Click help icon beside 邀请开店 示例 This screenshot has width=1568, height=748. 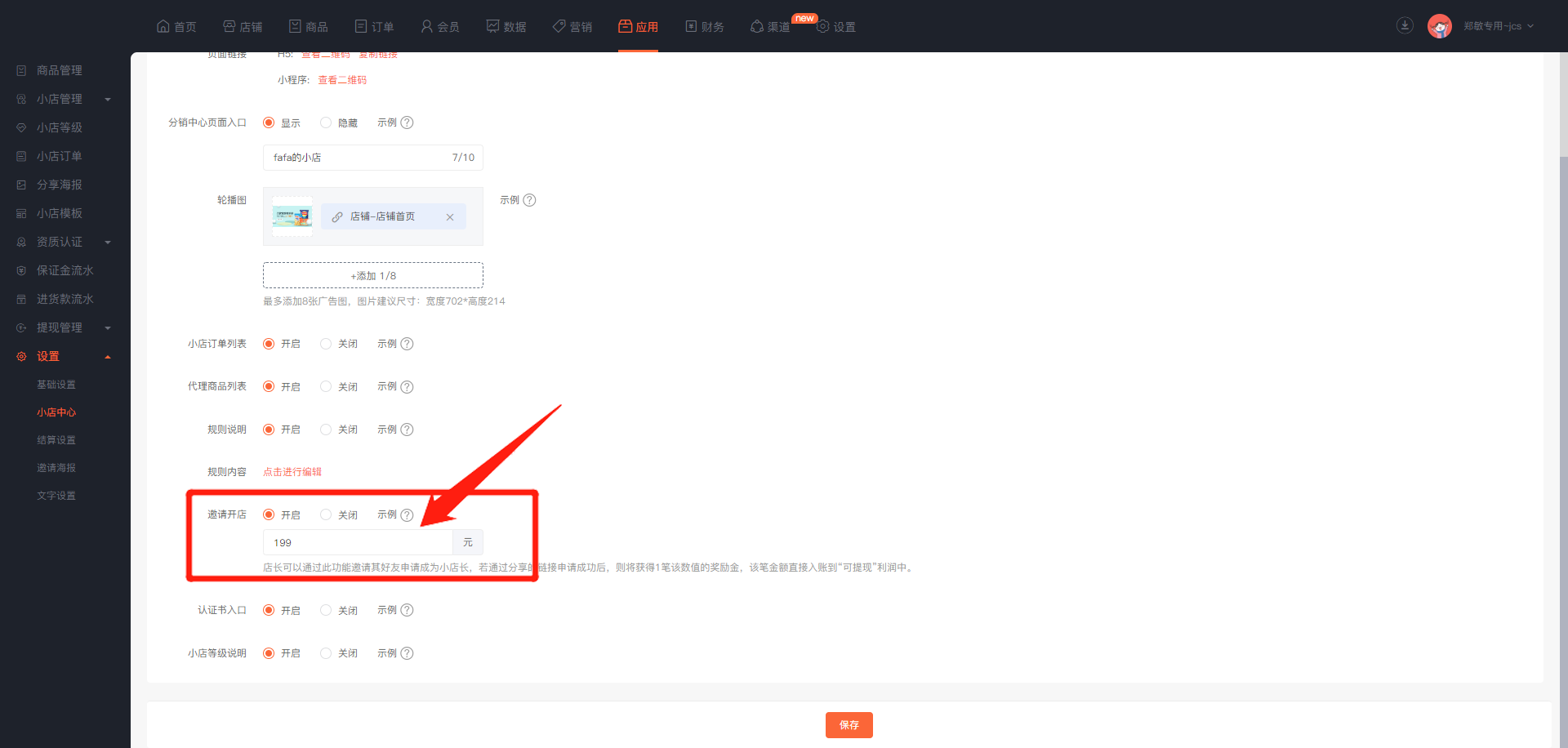click(407, 515)
